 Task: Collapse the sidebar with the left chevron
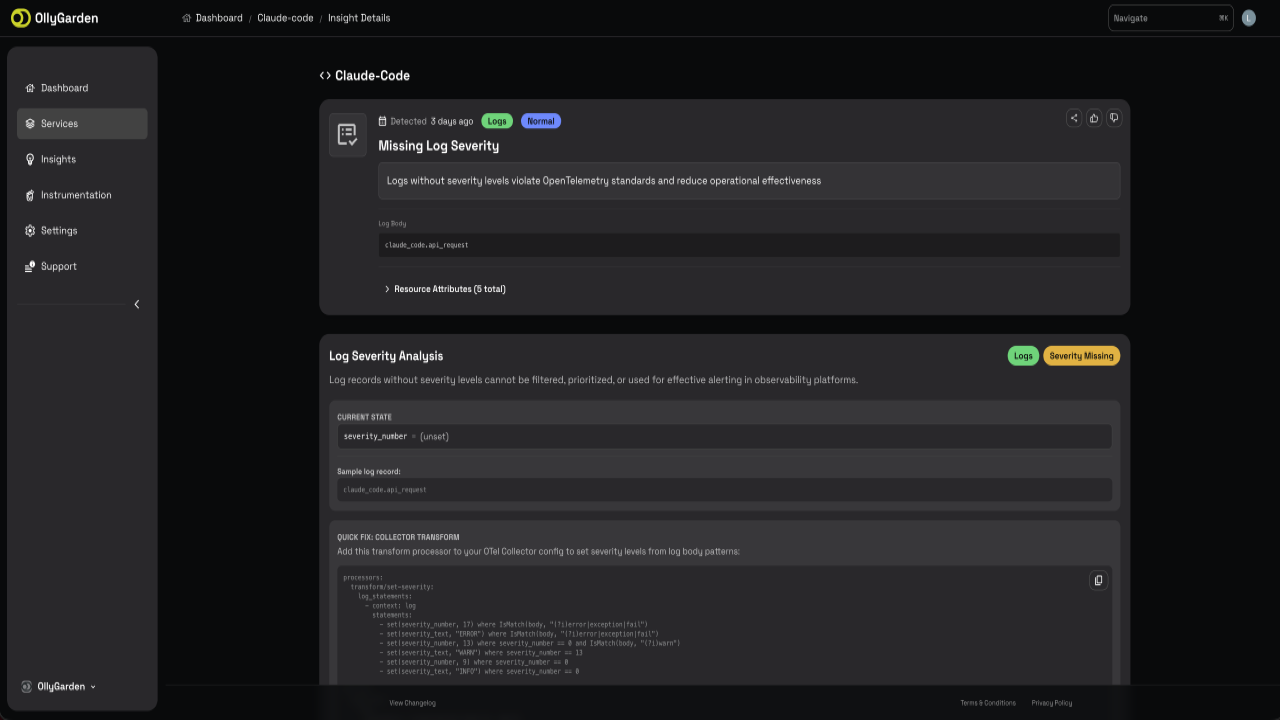click(137, 304)
